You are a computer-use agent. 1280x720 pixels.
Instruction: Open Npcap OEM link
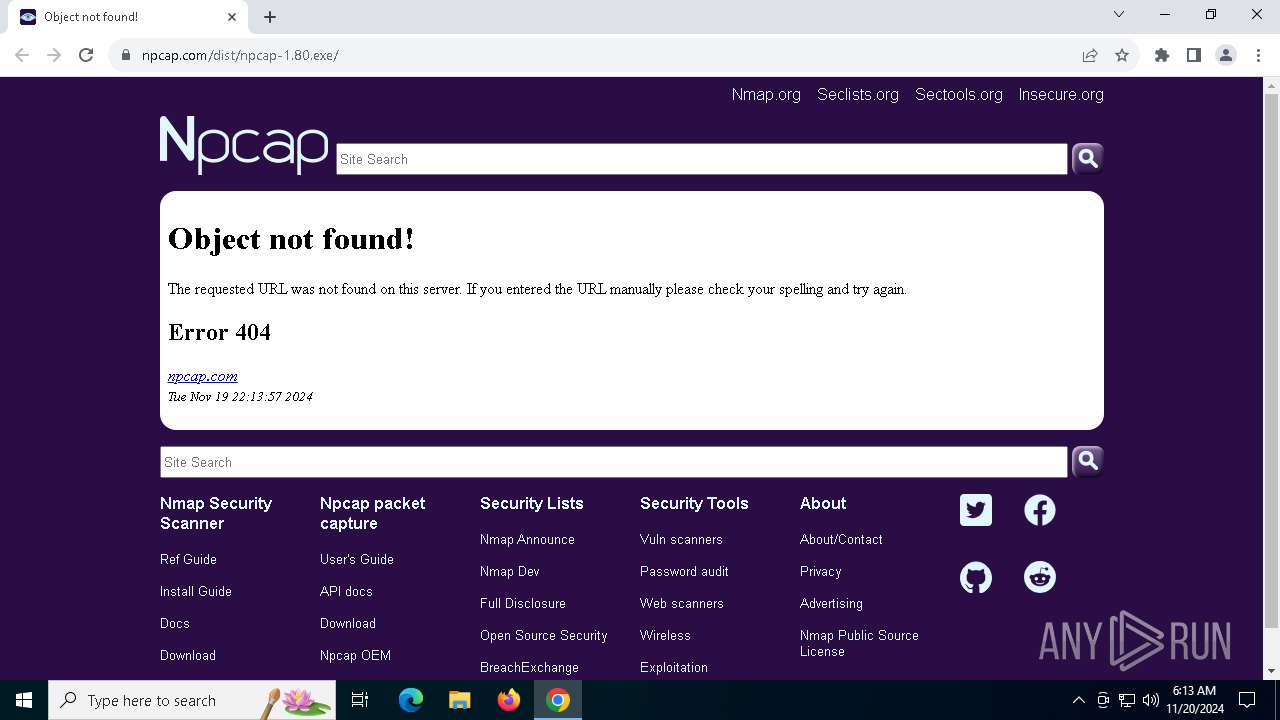[x=355, y=655]
